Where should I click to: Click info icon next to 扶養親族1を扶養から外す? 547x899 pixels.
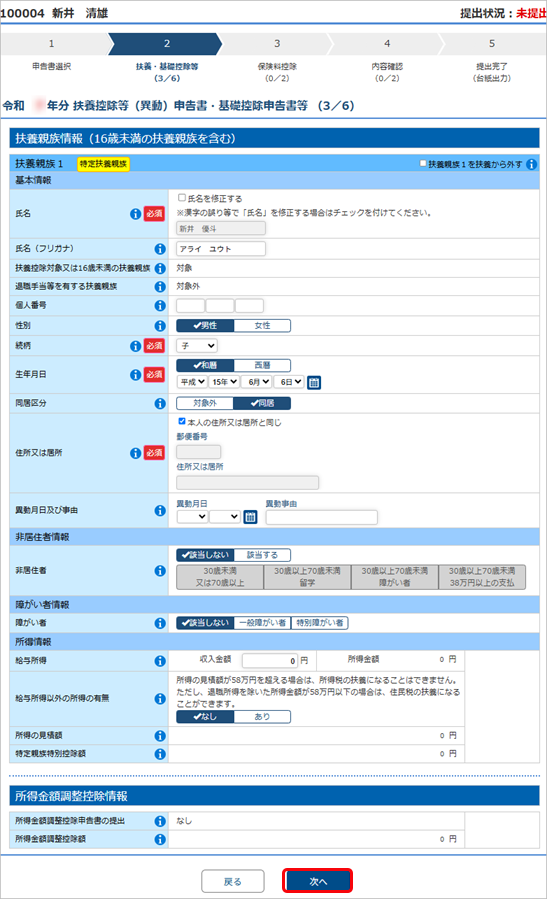click(532, 165)
